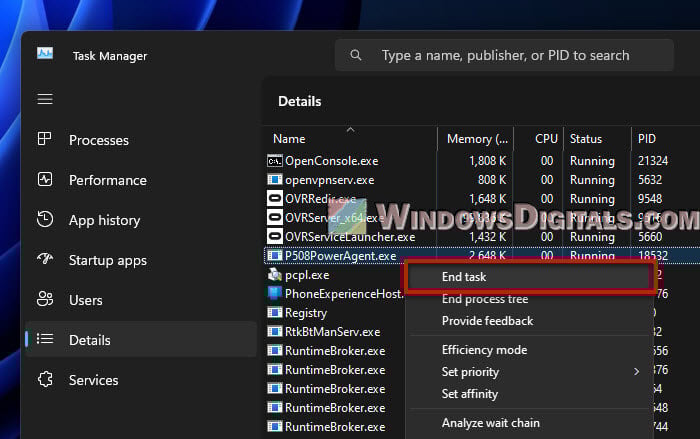
Task: Click PID 5632 cell
Action: (x=650, y=180)
